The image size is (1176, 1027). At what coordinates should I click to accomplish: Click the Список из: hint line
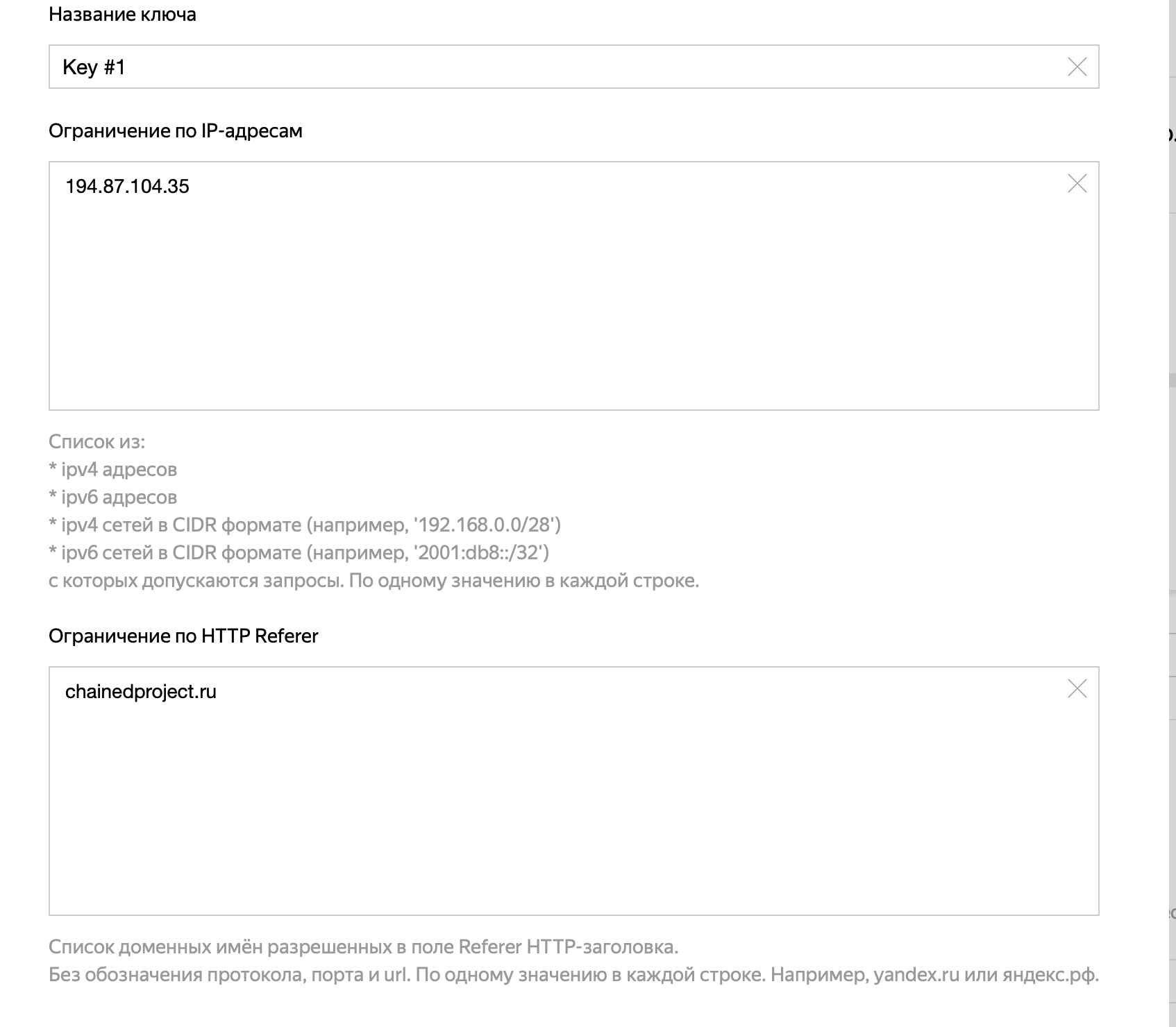[x=96, y=441]
